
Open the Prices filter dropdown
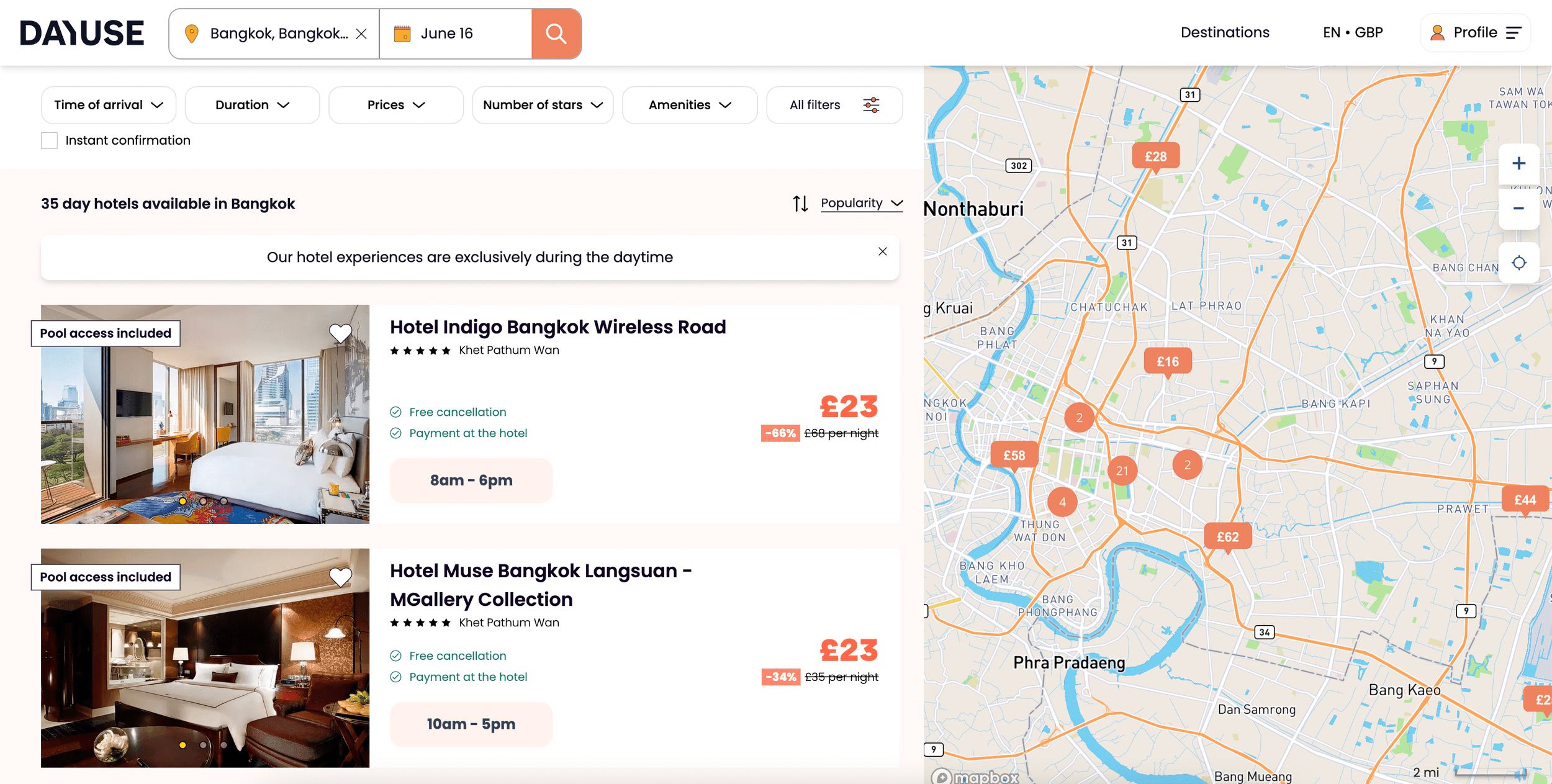(395, 105)
